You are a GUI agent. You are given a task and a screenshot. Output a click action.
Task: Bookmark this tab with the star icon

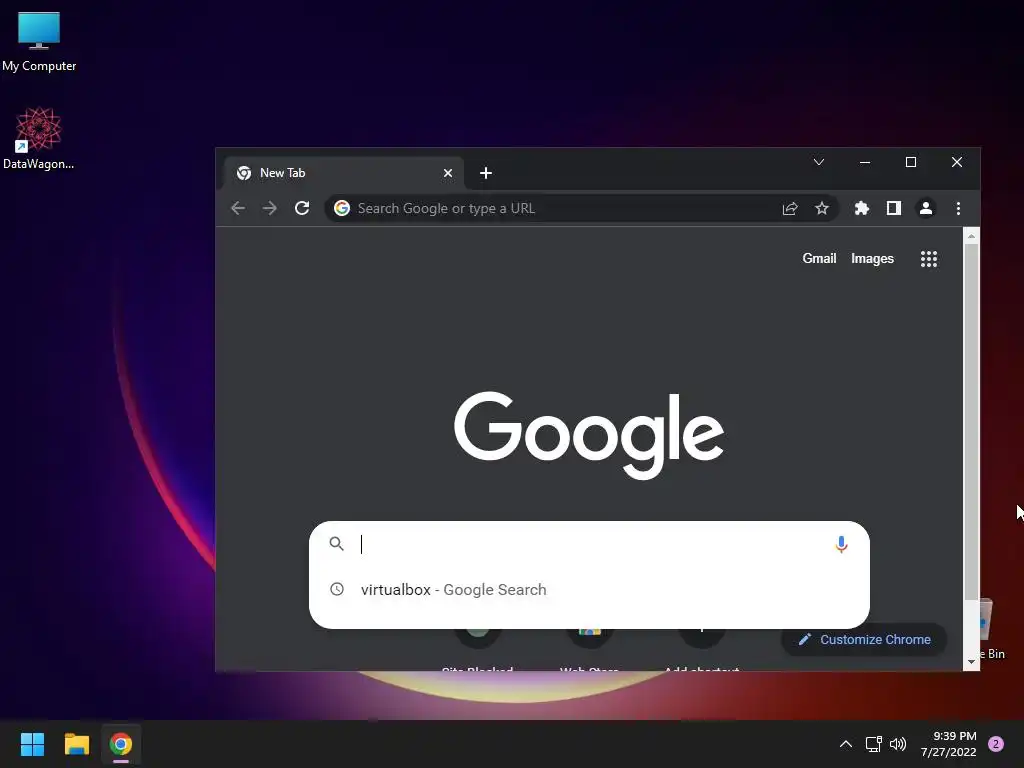pos(822,208)
